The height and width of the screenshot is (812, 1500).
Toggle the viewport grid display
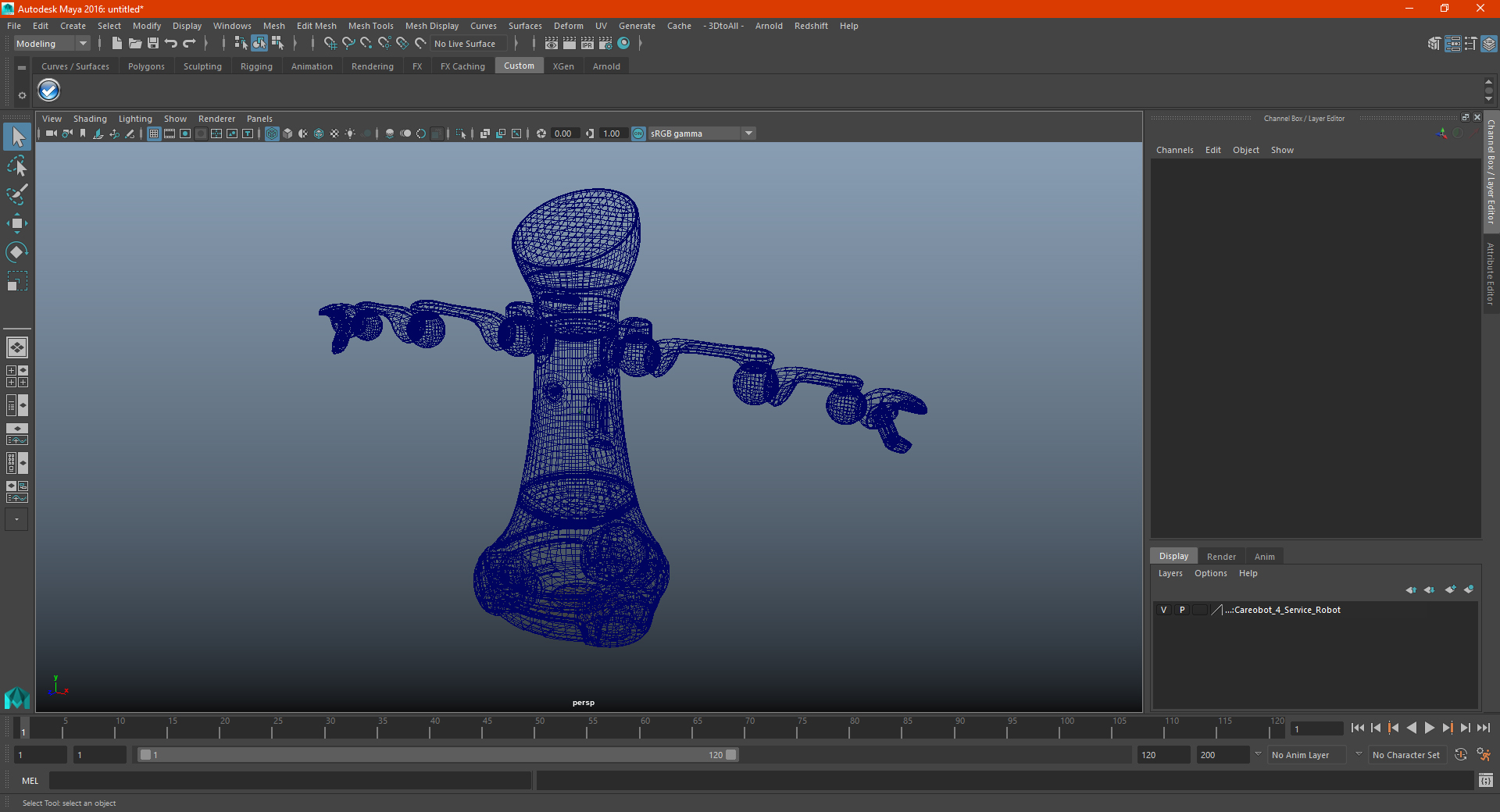point(154,134)
